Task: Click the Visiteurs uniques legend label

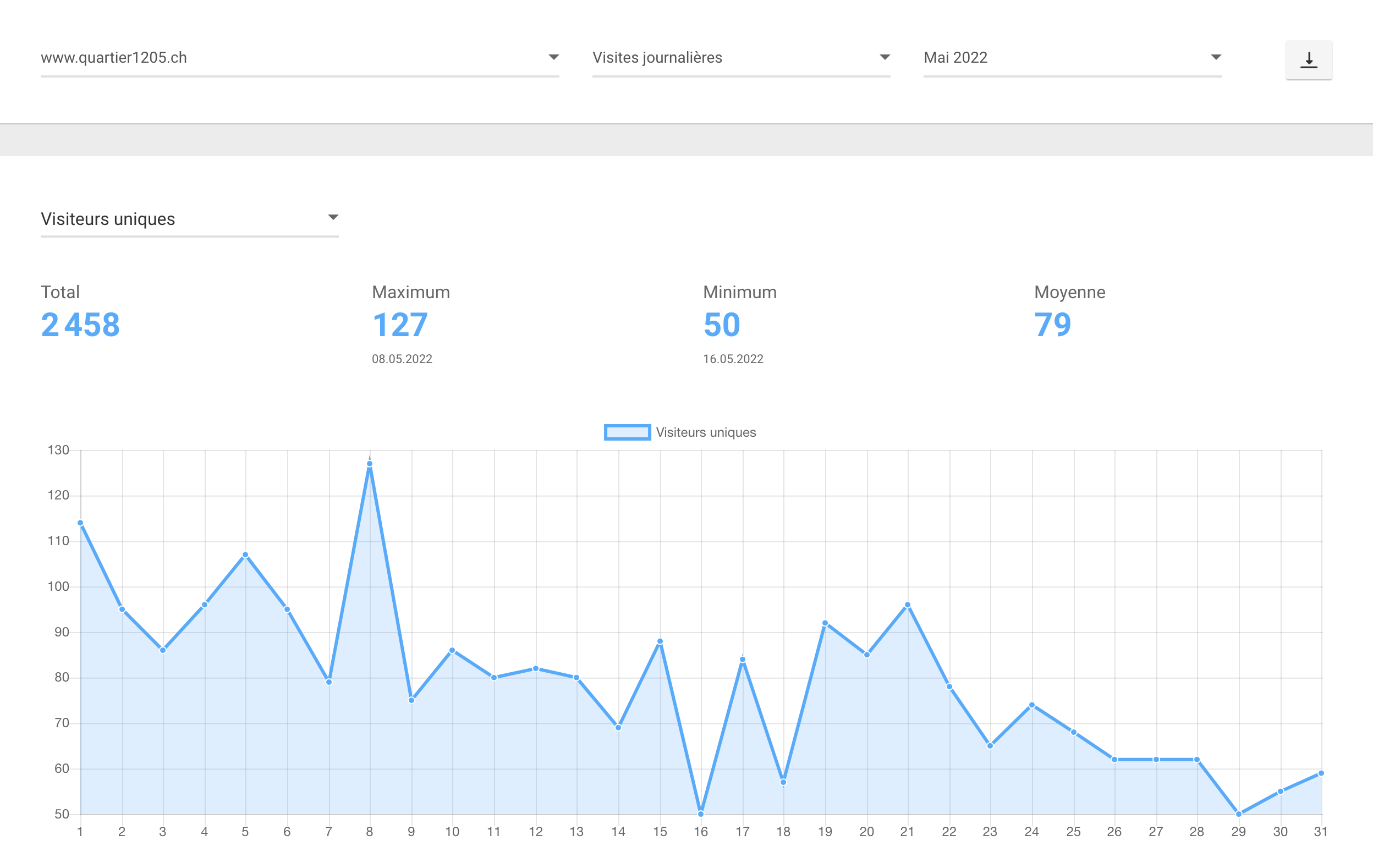Action: coord(706,432)
